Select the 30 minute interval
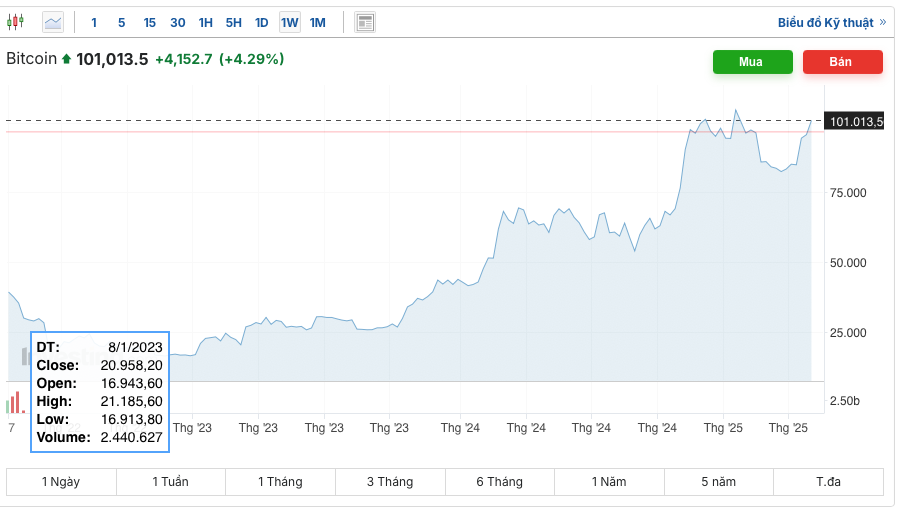898x515 pixels. (177, 22)
